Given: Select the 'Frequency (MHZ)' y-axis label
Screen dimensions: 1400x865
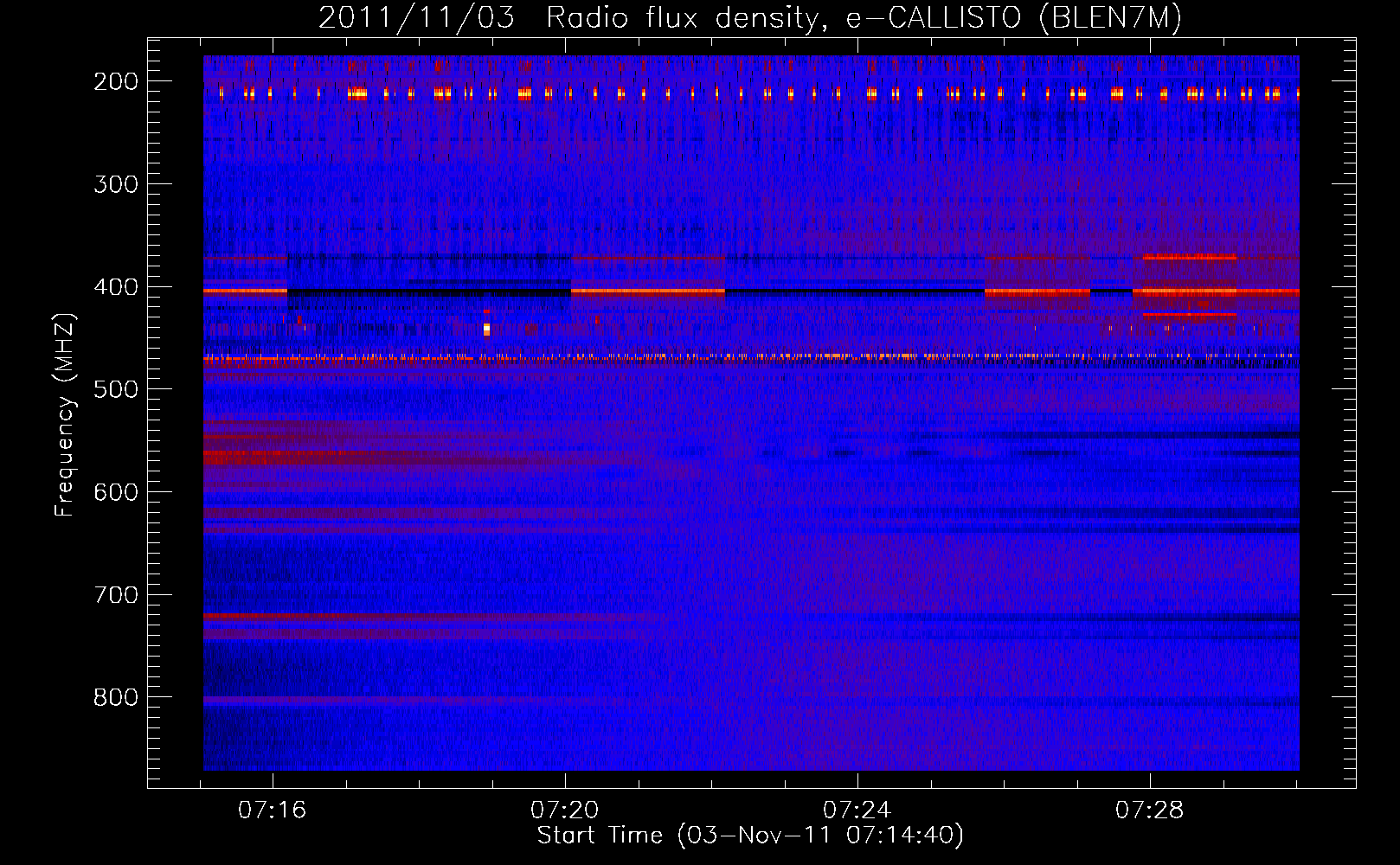Looking at the screenshot, I should pyautogui.click(x=65, y=413).
